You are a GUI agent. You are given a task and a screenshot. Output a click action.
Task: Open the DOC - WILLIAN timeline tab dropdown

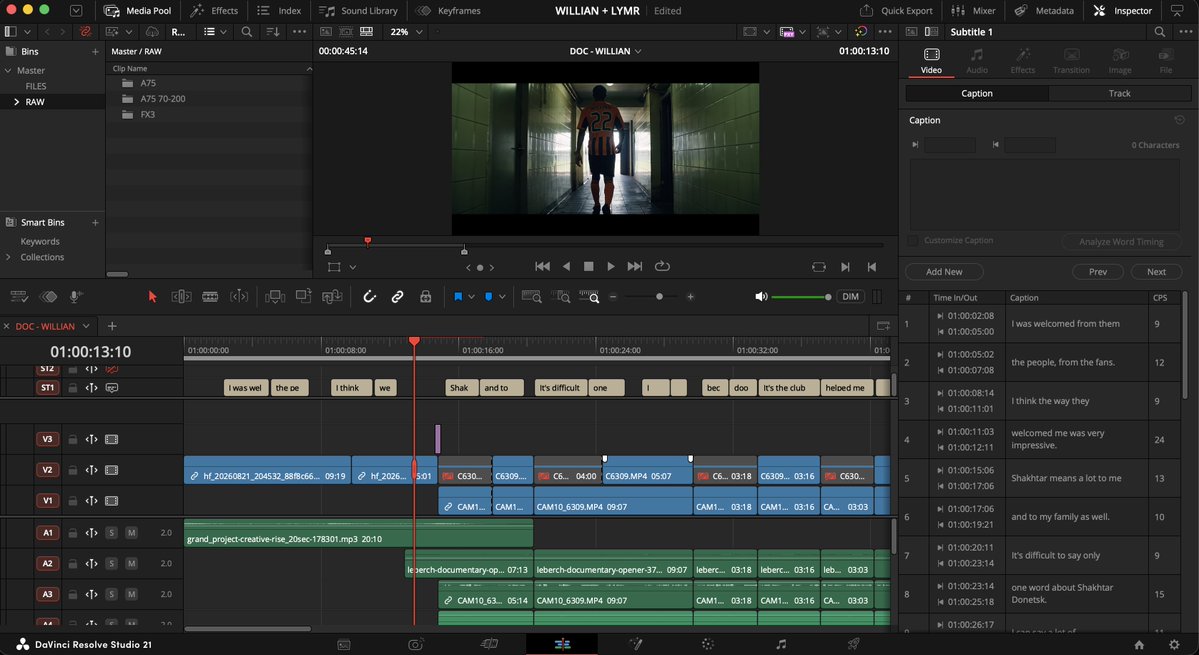pos(86,326)
